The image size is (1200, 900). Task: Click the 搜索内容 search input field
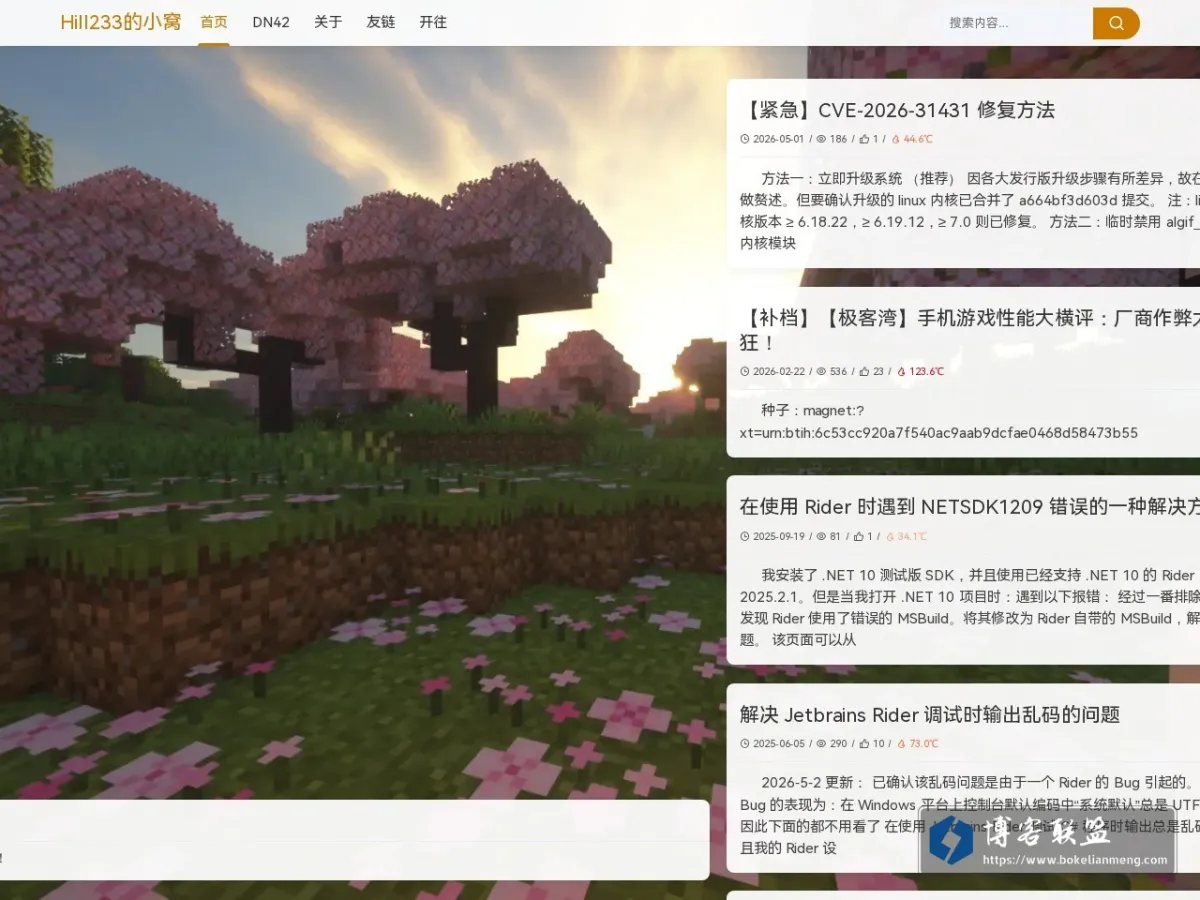click(x=1017, y=23)
